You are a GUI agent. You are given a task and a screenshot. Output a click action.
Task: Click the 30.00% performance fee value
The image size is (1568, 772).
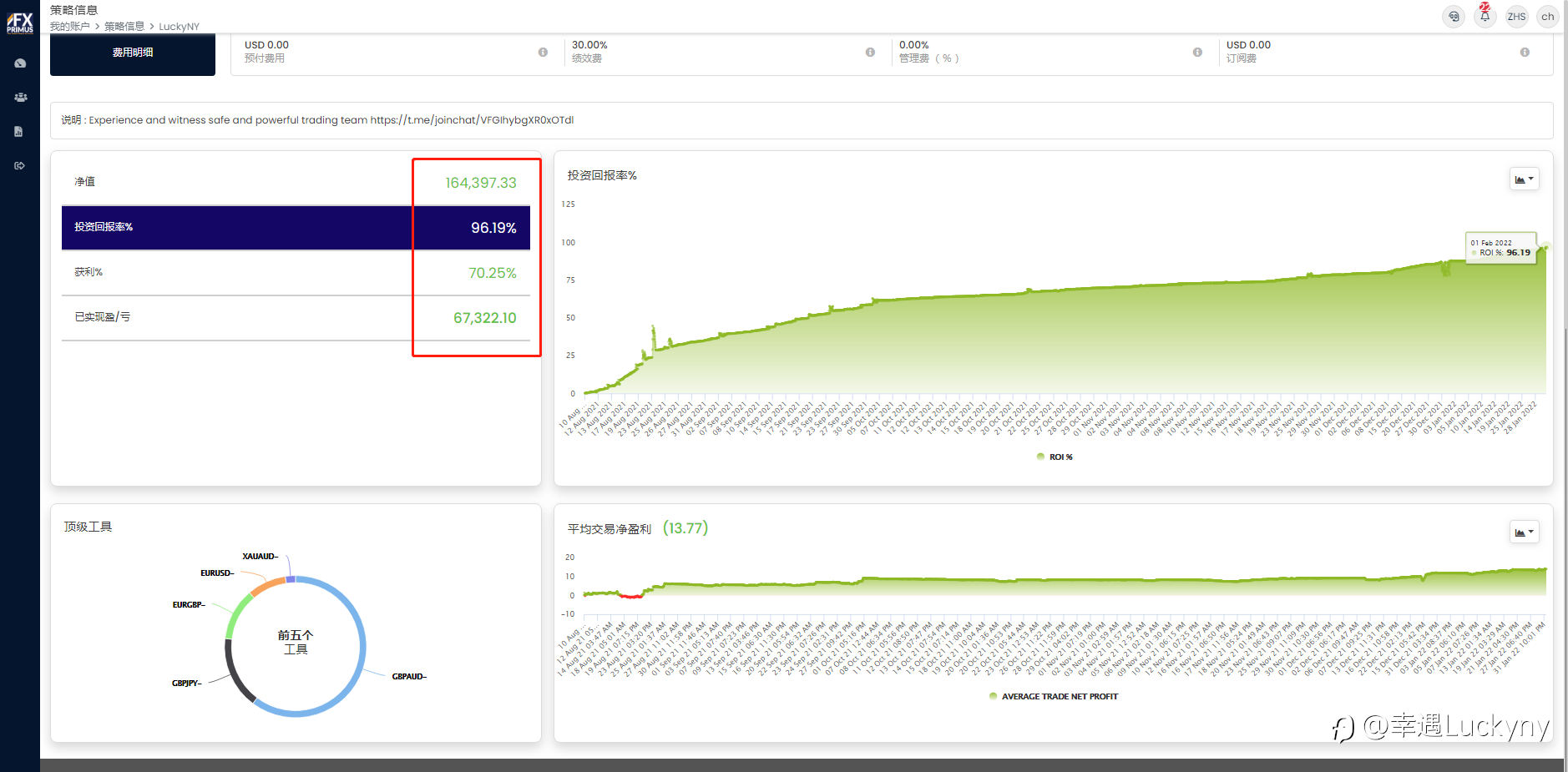pyautogui.click(x=589, y=45)
